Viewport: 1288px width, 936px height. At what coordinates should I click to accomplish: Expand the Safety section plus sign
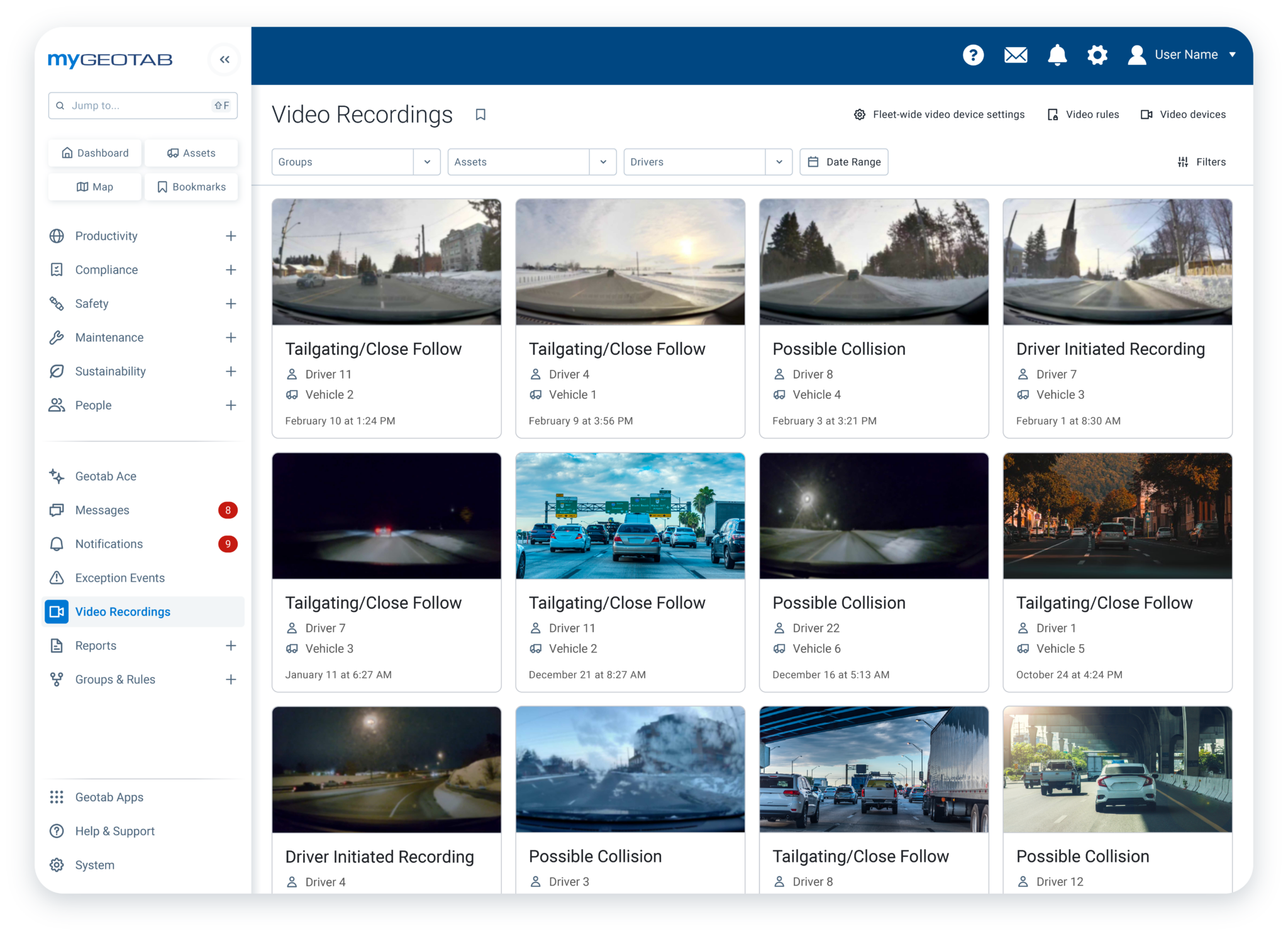click(231, 304)
